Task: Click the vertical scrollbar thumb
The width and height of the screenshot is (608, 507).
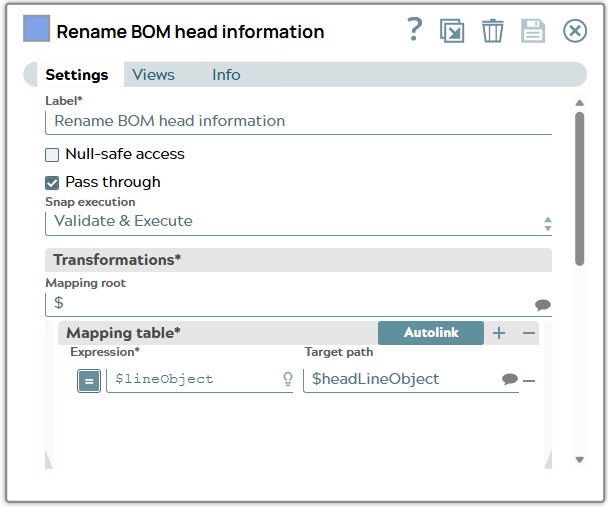Action: [579, 189]
